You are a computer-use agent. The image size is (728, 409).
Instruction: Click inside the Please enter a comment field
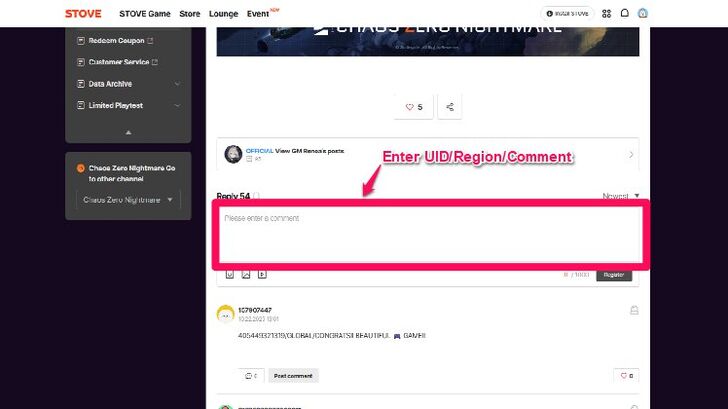click(428, 235)
